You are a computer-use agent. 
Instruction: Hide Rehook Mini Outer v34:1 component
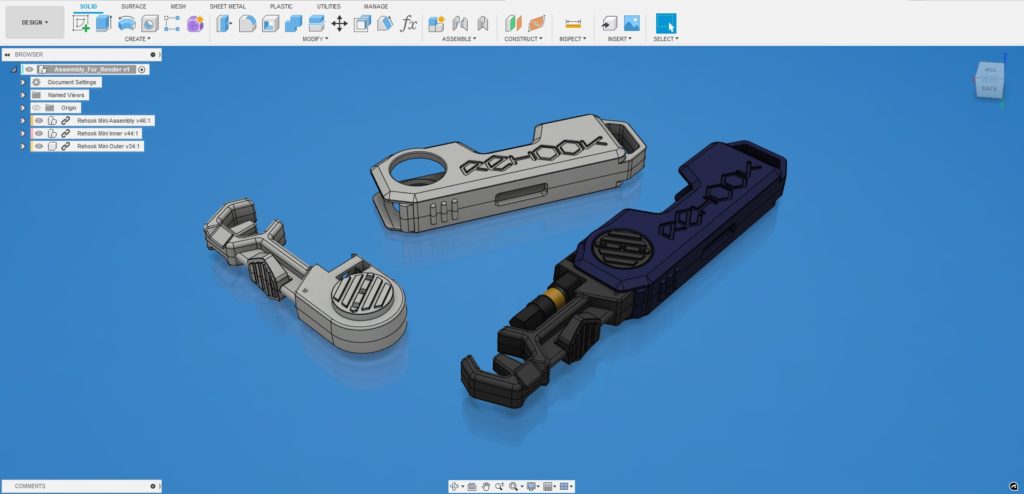coord(39,146)
